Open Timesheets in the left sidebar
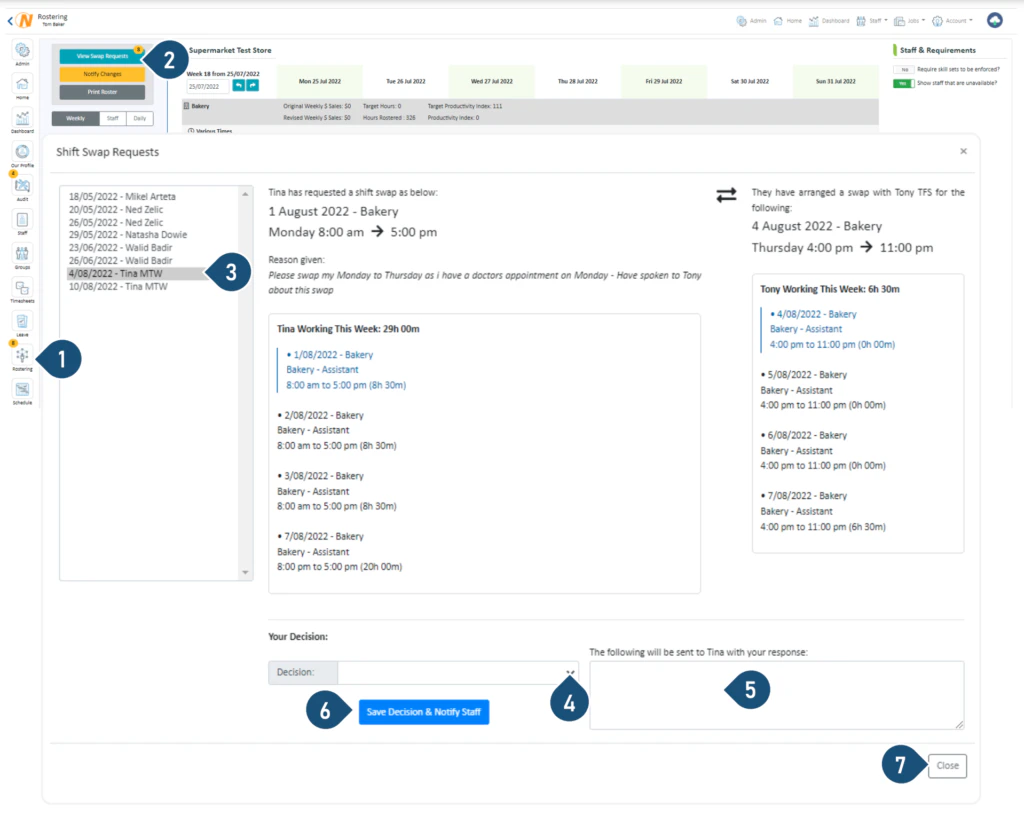The image size is (1024, 815). 22,291
